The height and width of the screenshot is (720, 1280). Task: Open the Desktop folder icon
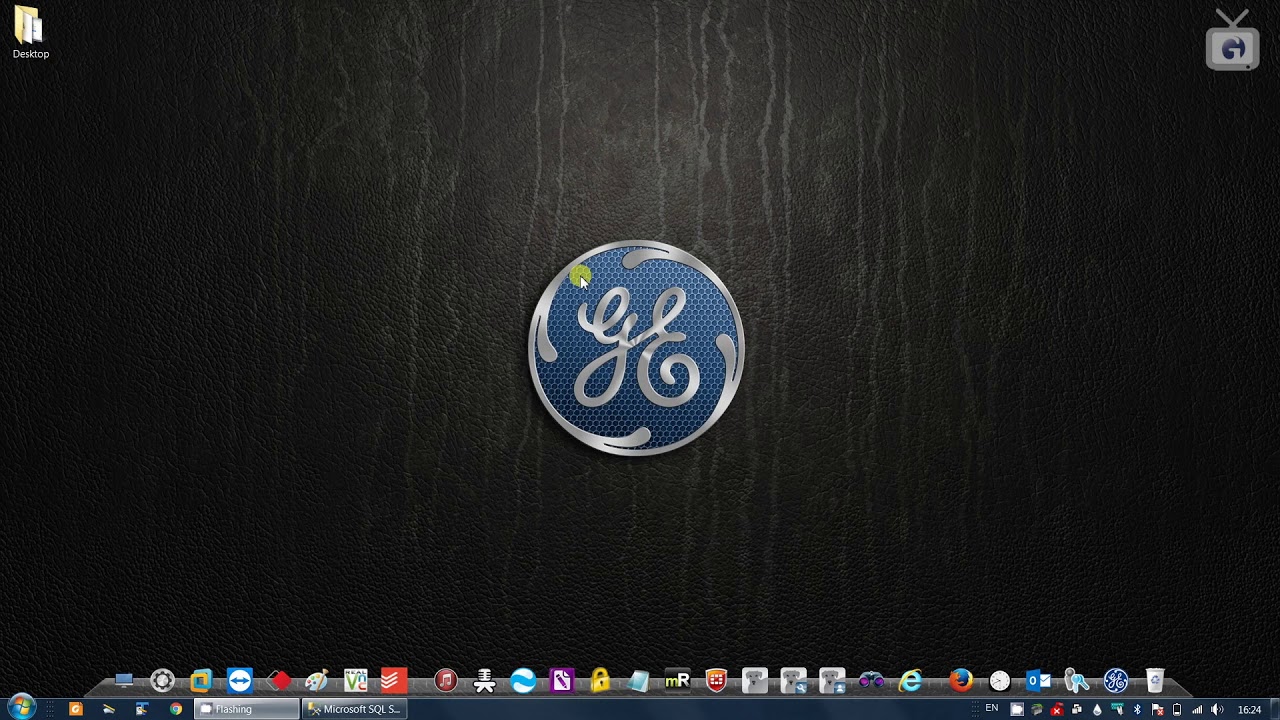click(30, 32)
